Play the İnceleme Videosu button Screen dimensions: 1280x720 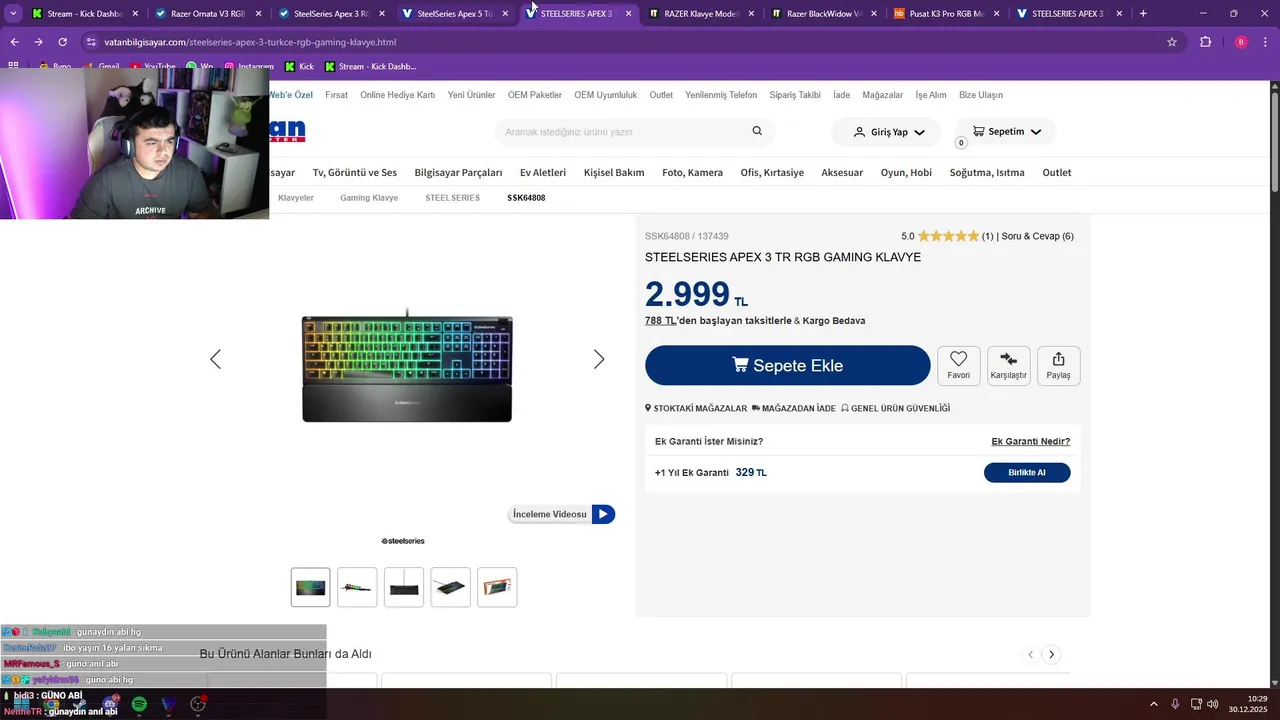point(561,514)
